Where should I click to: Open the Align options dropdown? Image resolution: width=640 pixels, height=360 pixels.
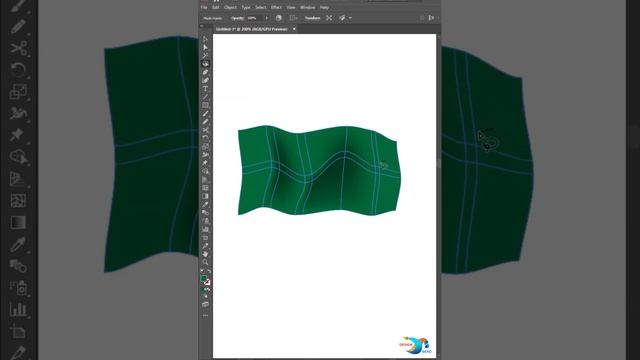pos(293,18)
